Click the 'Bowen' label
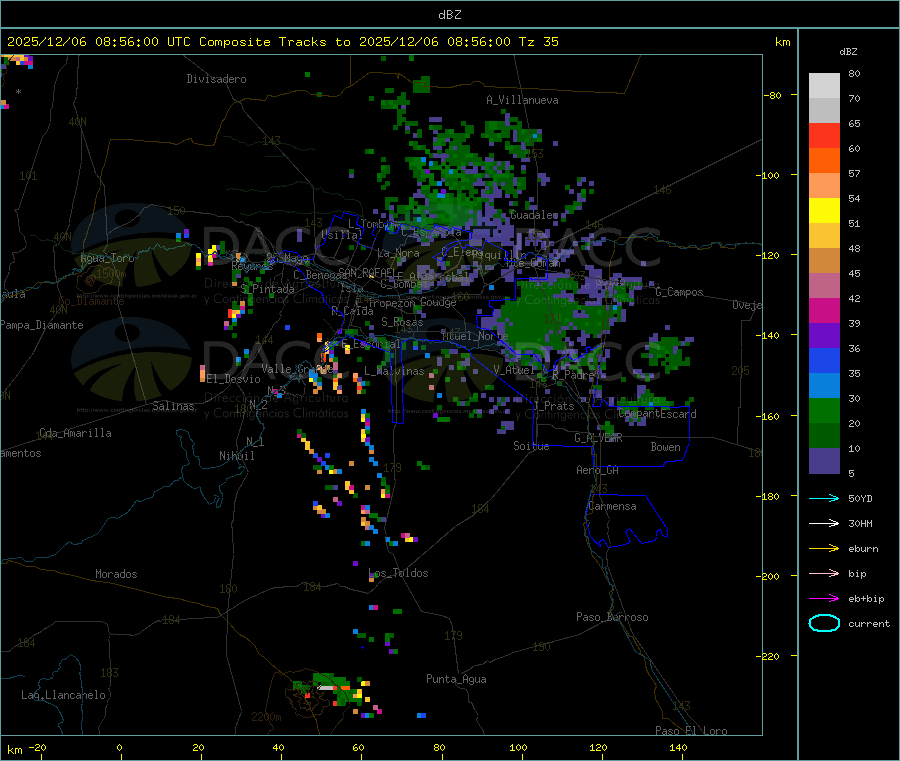The width and height of the screenshot is (900, 761). (666, 447)
